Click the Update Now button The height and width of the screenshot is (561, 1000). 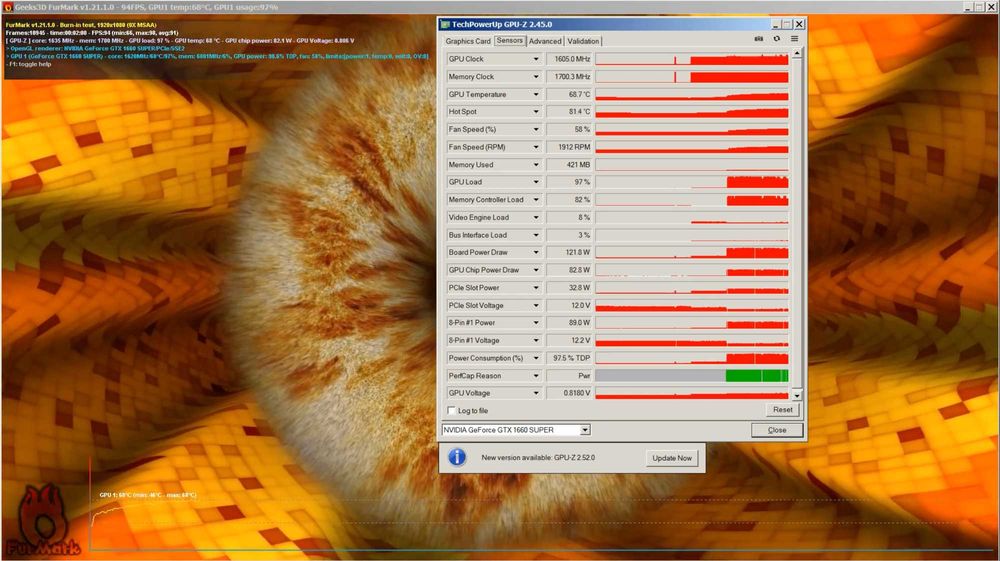tap(672, 458)
